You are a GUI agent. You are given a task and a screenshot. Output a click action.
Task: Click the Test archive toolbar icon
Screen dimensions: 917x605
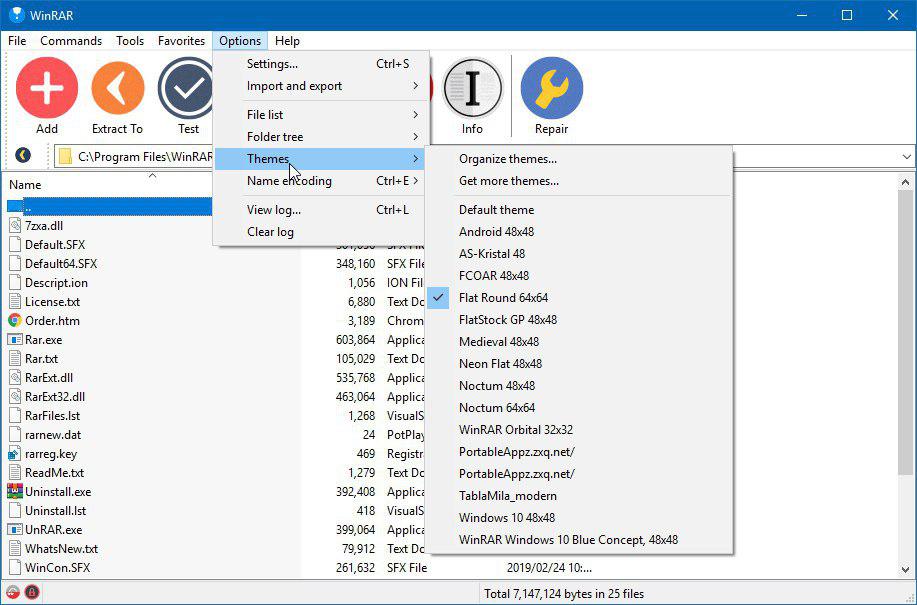(x=188, y=89)
